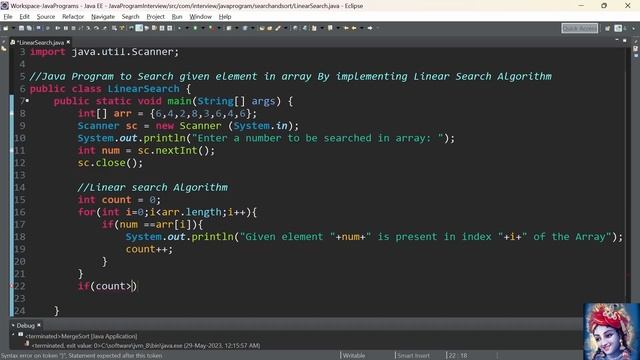Viewport: 640px width, 360px height.
Task: Click the Run launch icon with red mark
Action: pyautogui.click(x=212, y=28)
